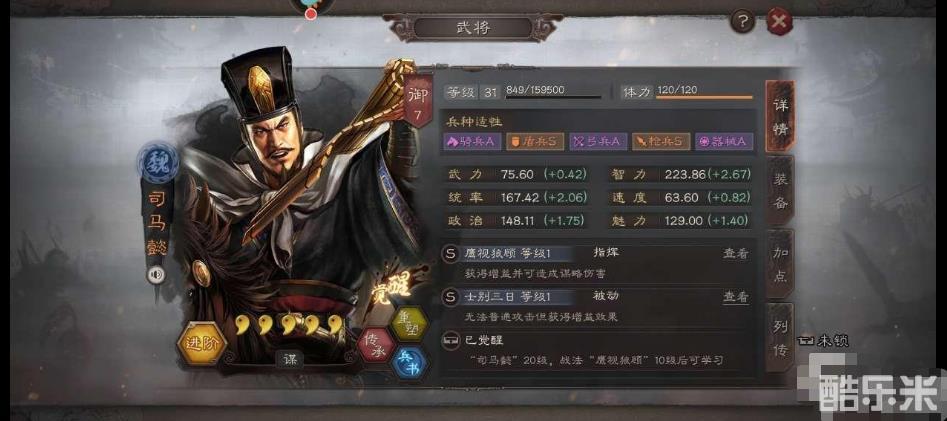The image size is (947, 421).
Task: Tap the 御 7 red banner badge
Action: point(418,101)
